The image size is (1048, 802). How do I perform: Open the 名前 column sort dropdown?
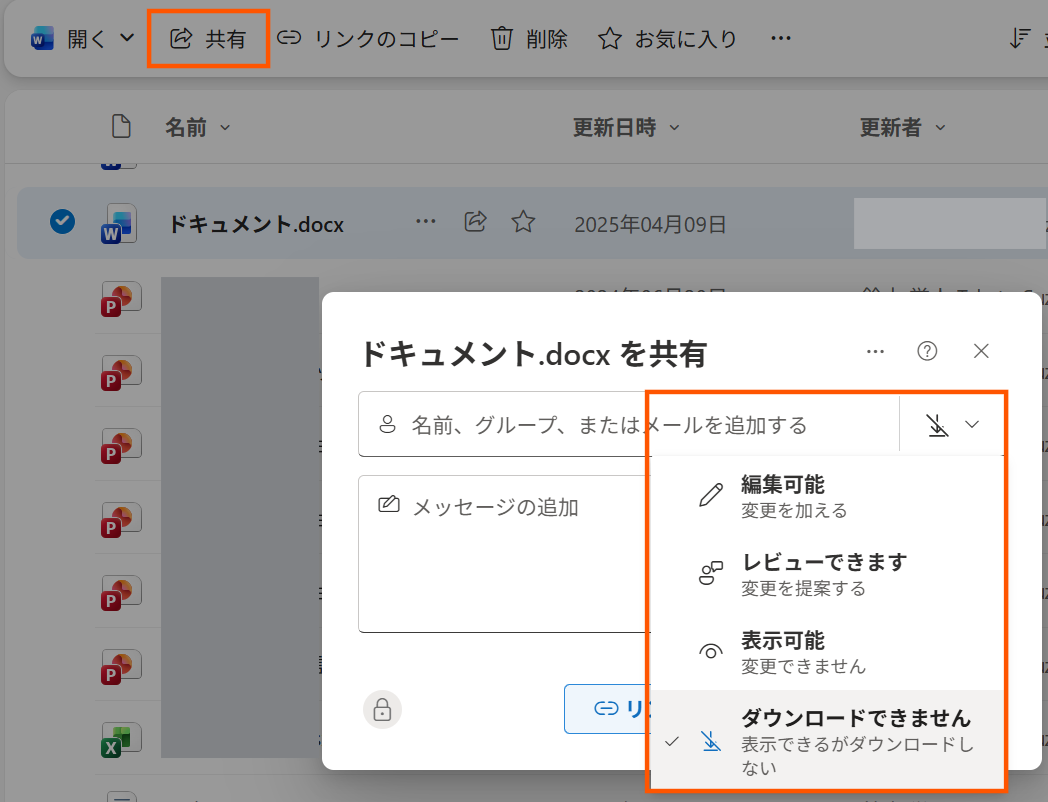pyautogui.click(x=225, y=128)
